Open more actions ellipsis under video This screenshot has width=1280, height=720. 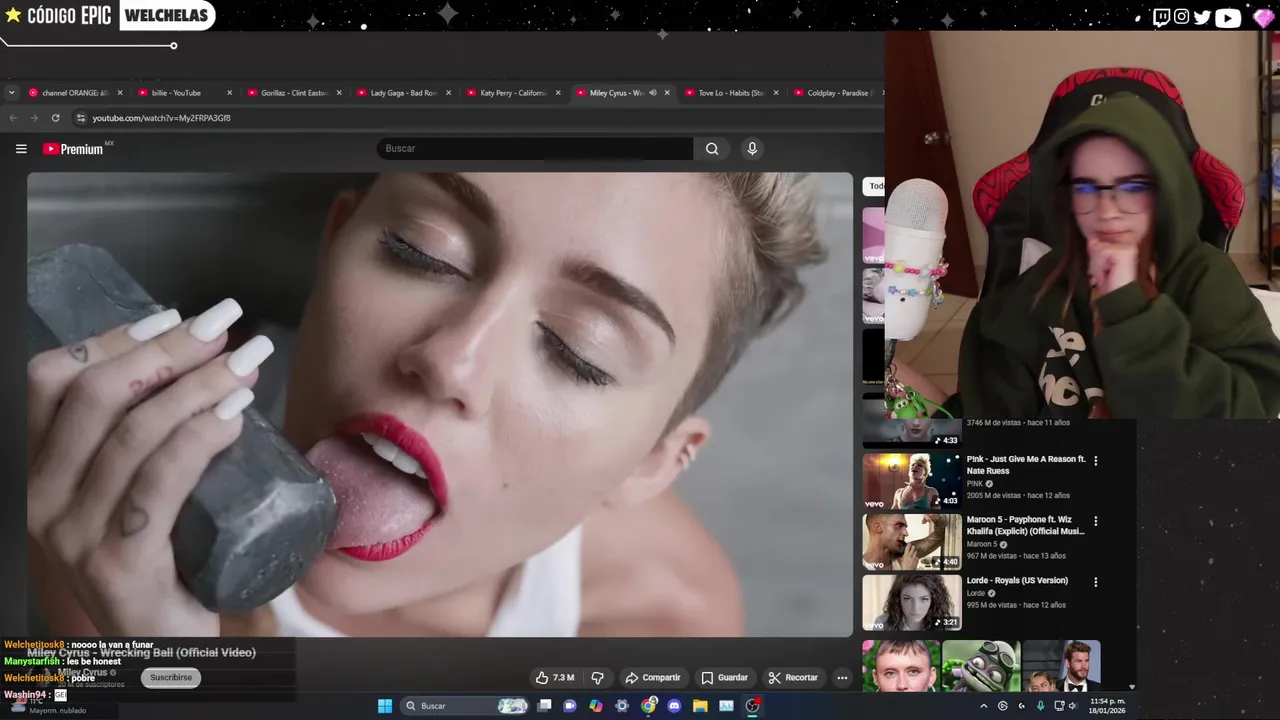[x=842, y=677]
